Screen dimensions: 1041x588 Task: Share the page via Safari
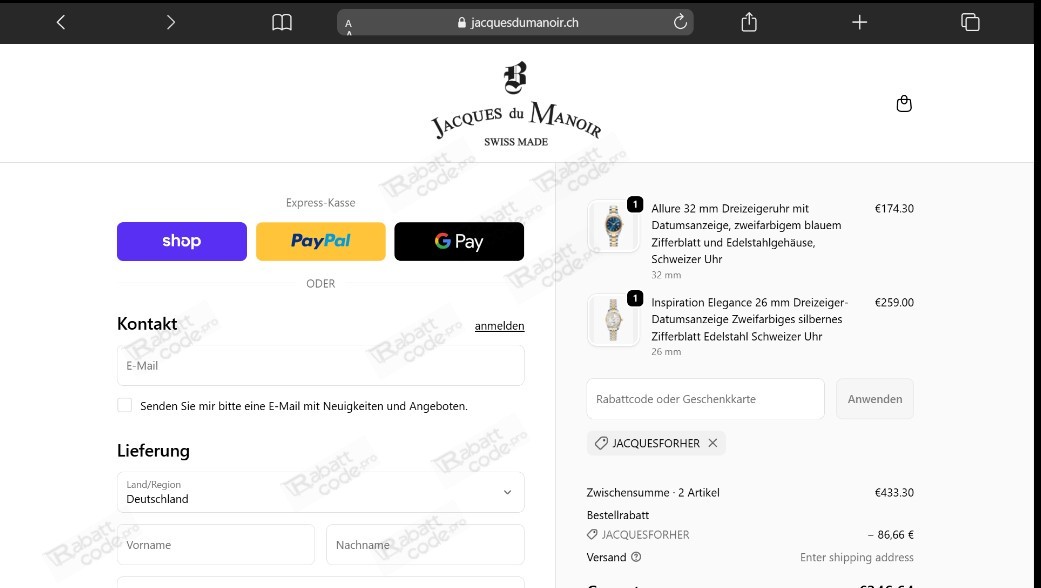pyautogui.click(x=748, y=21)
